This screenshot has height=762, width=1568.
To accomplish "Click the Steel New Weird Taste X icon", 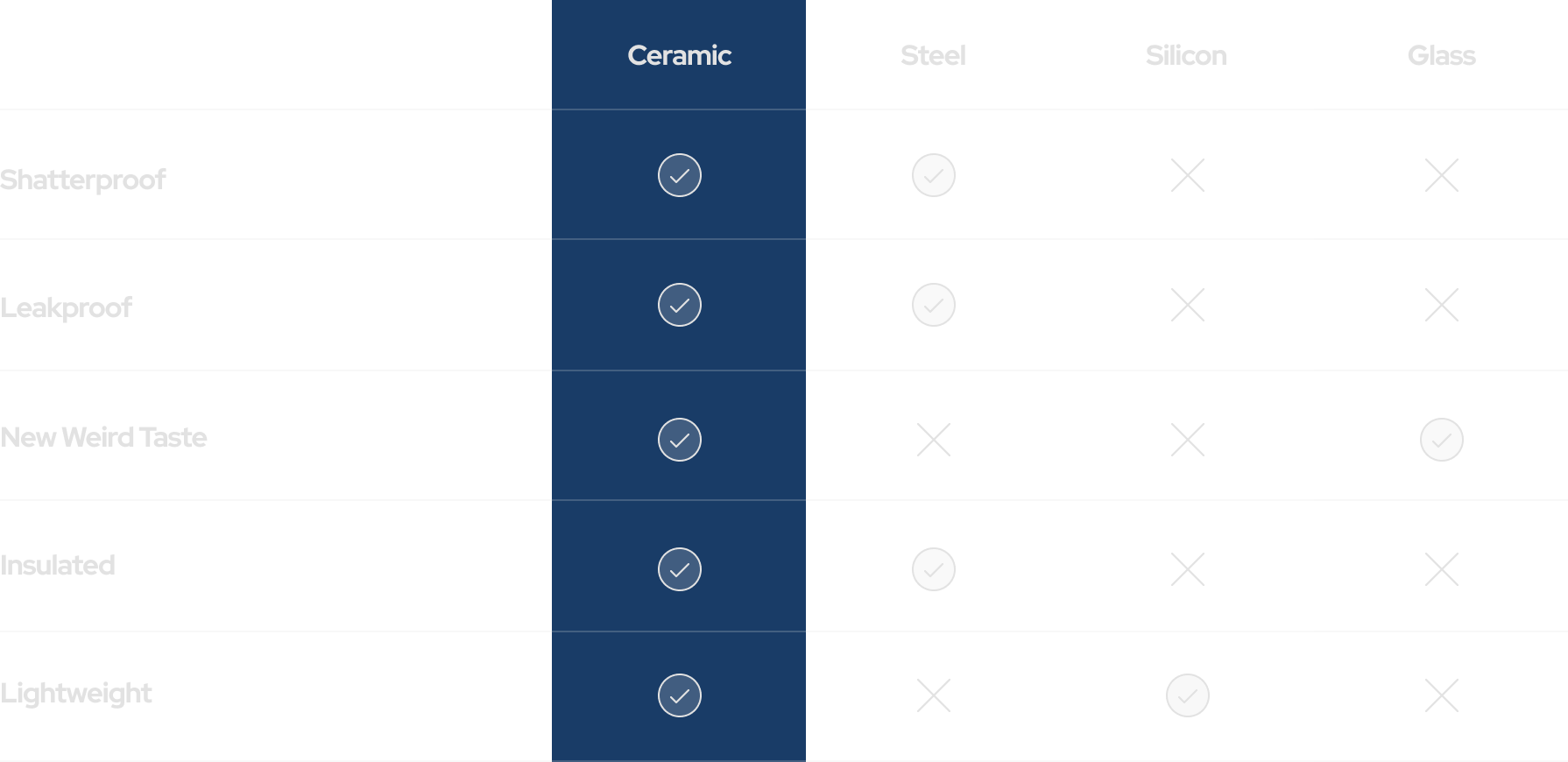I will click(x=933, y=440).
